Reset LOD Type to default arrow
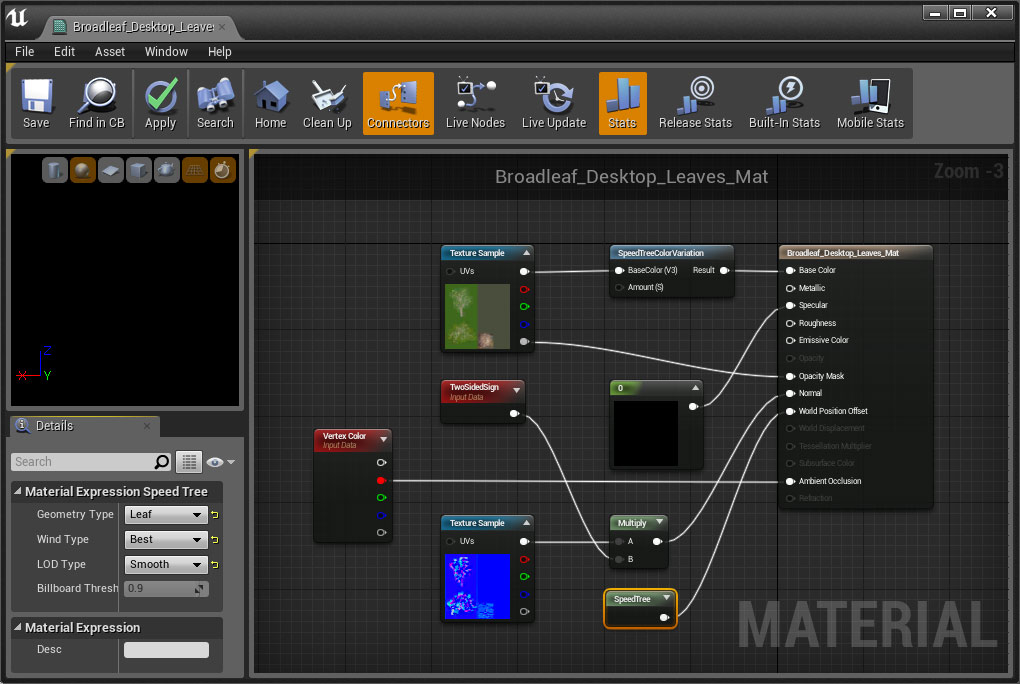The height and width of the screenshot is (684, 1020). (215, 564)
